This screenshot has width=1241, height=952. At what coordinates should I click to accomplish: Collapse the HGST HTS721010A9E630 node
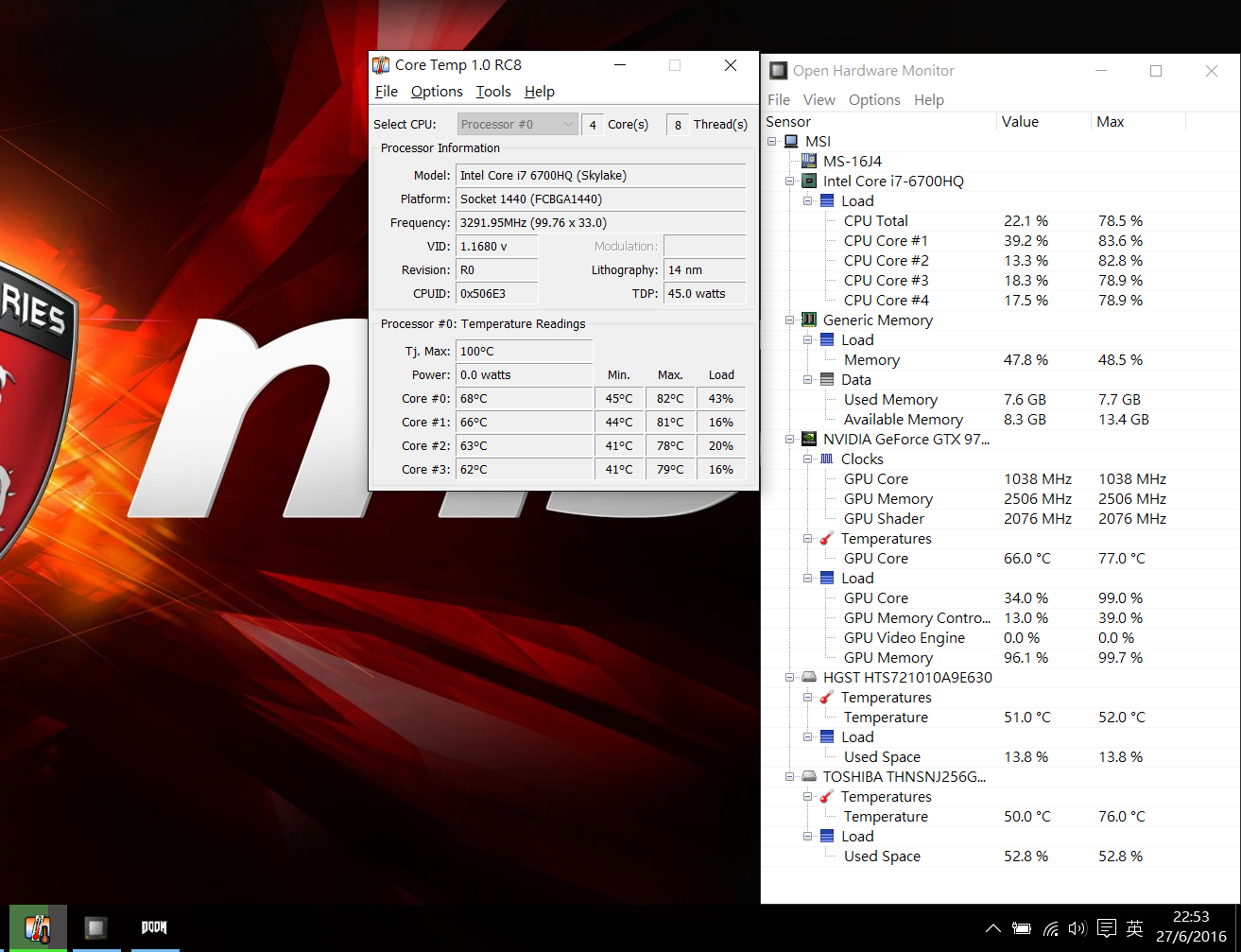[790, 678]
